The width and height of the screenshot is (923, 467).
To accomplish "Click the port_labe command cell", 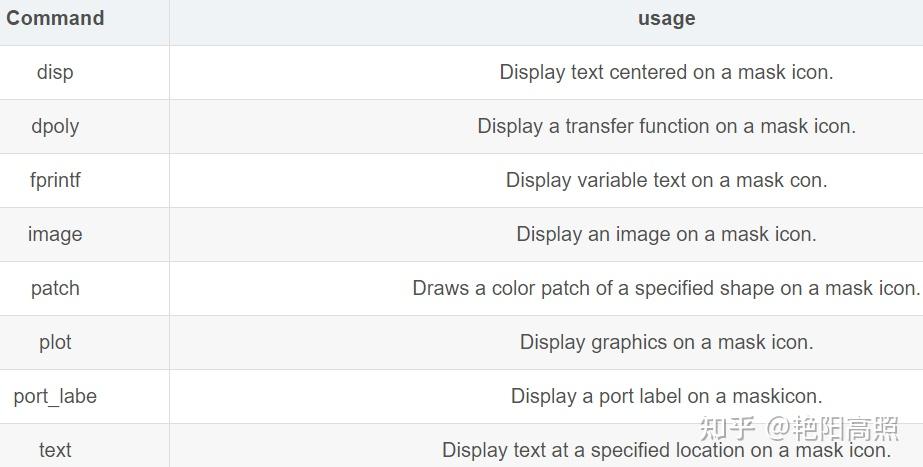I will pyautogui.click(x=55, y=396).
